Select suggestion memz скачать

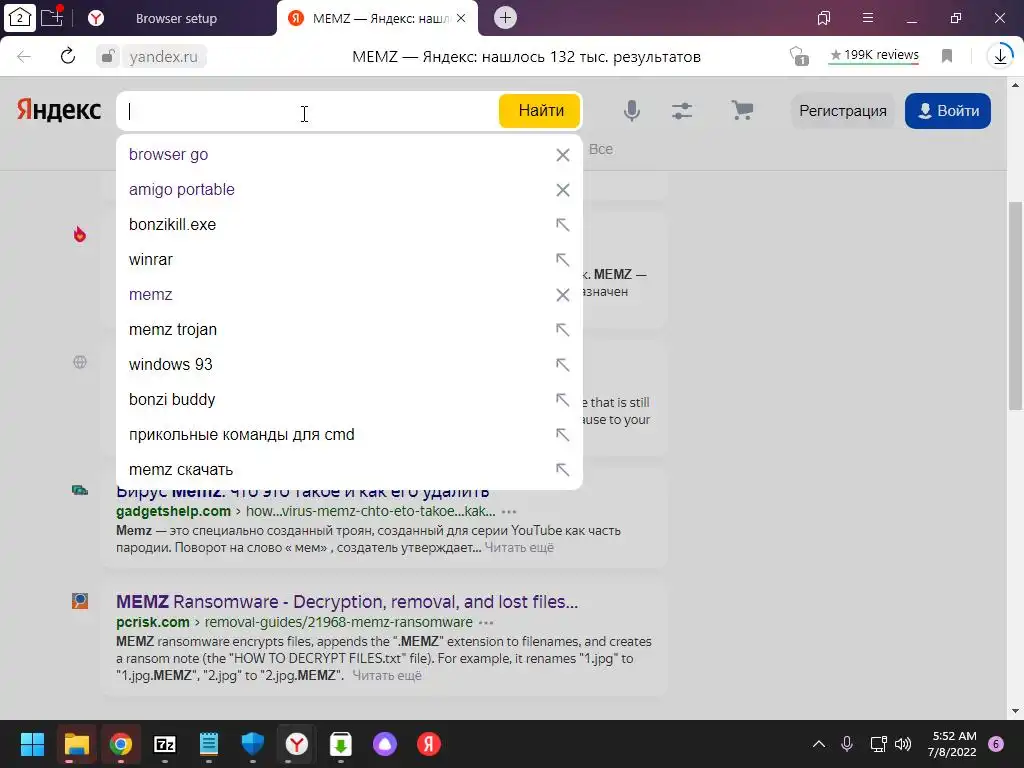181,470
